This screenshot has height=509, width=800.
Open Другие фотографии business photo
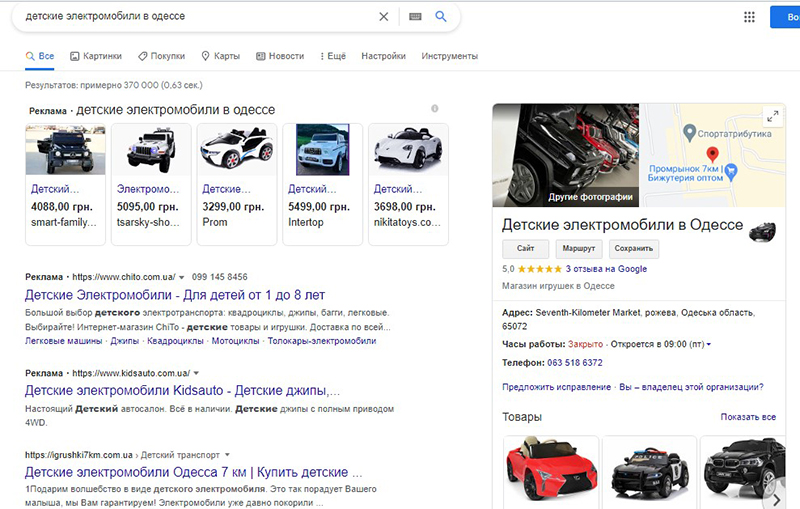click(566, 155)
